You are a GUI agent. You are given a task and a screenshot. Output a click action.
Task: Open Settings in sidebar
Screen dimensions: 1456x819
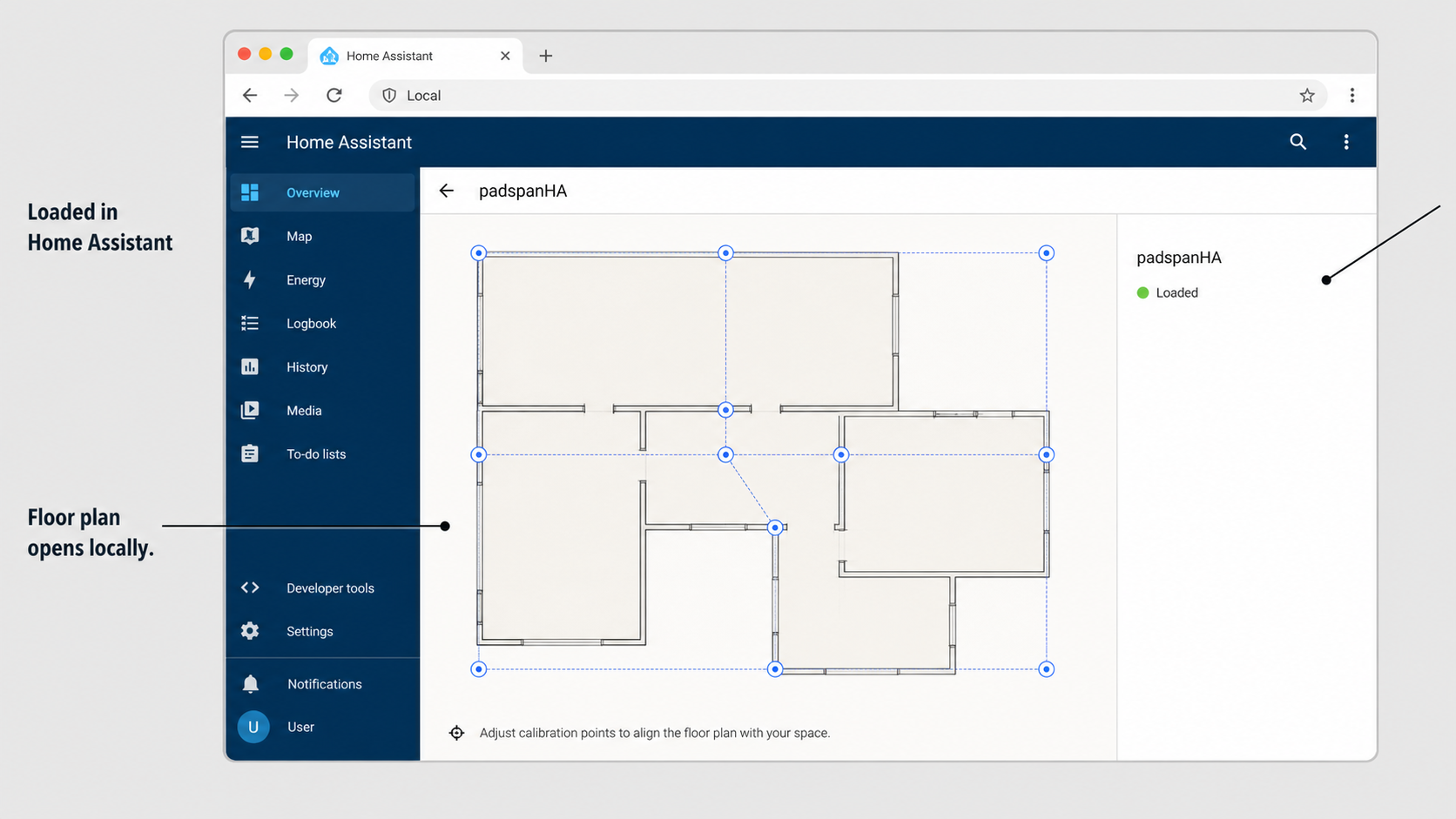pos(323,631)
